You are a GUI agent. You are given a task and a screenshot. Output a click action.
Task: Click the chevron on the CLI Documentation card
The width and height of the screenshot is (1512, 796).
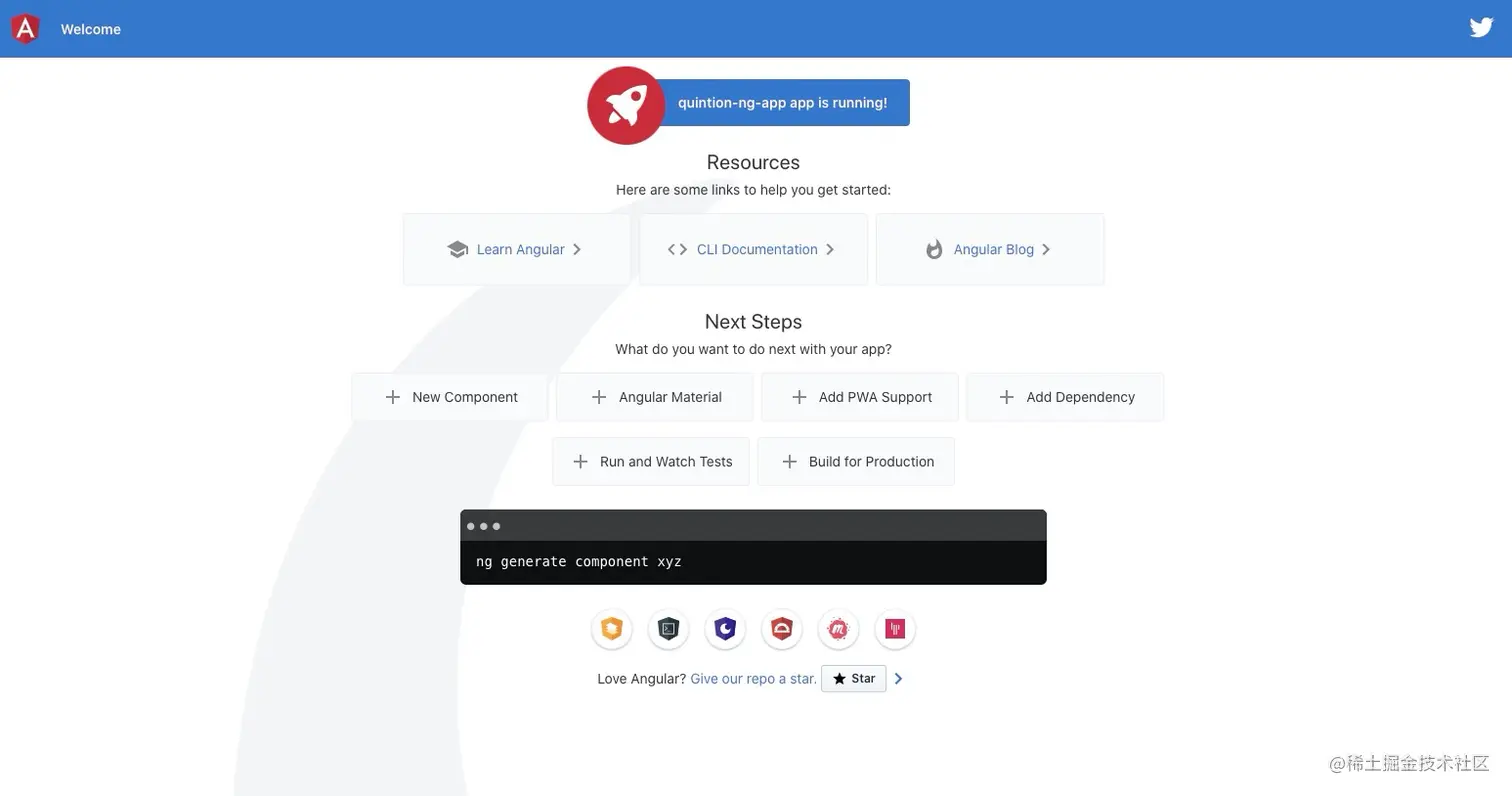830,250
